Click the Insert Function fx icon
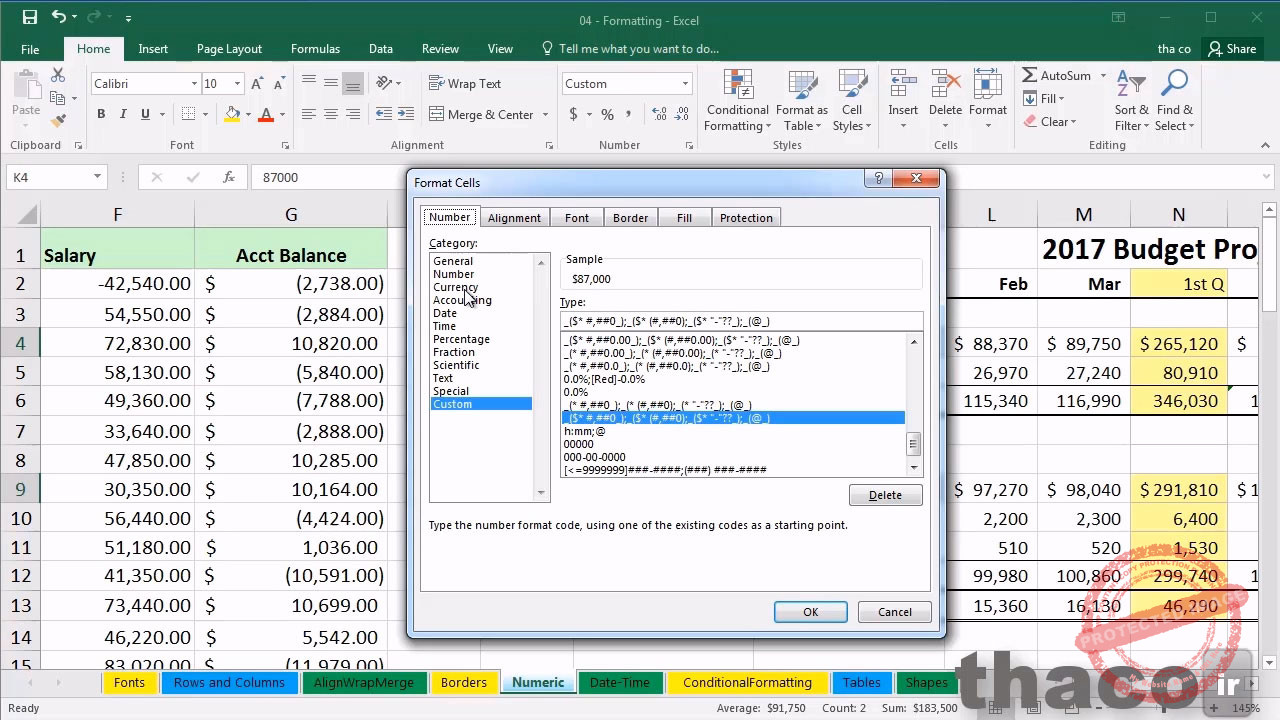Screen dimensions: 1280x720 229,177
